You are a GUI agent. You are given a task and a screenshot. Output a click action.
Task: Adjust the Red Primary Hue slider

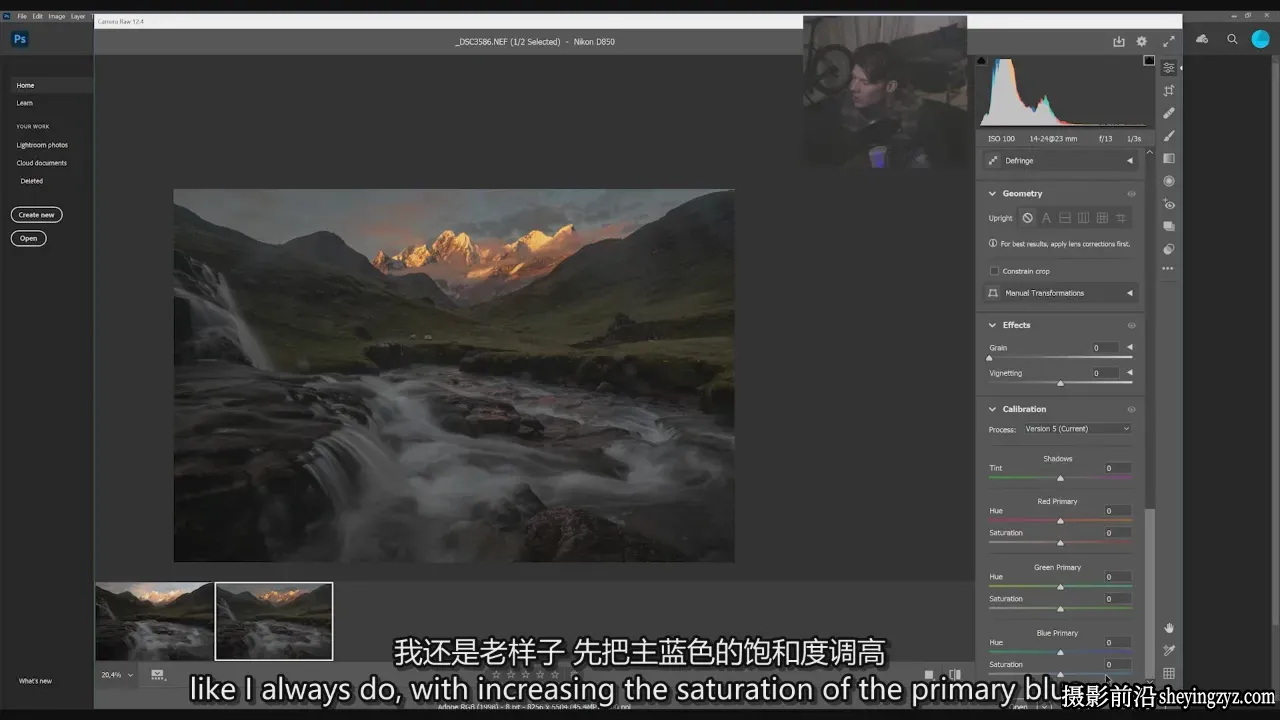point(1060,520)
